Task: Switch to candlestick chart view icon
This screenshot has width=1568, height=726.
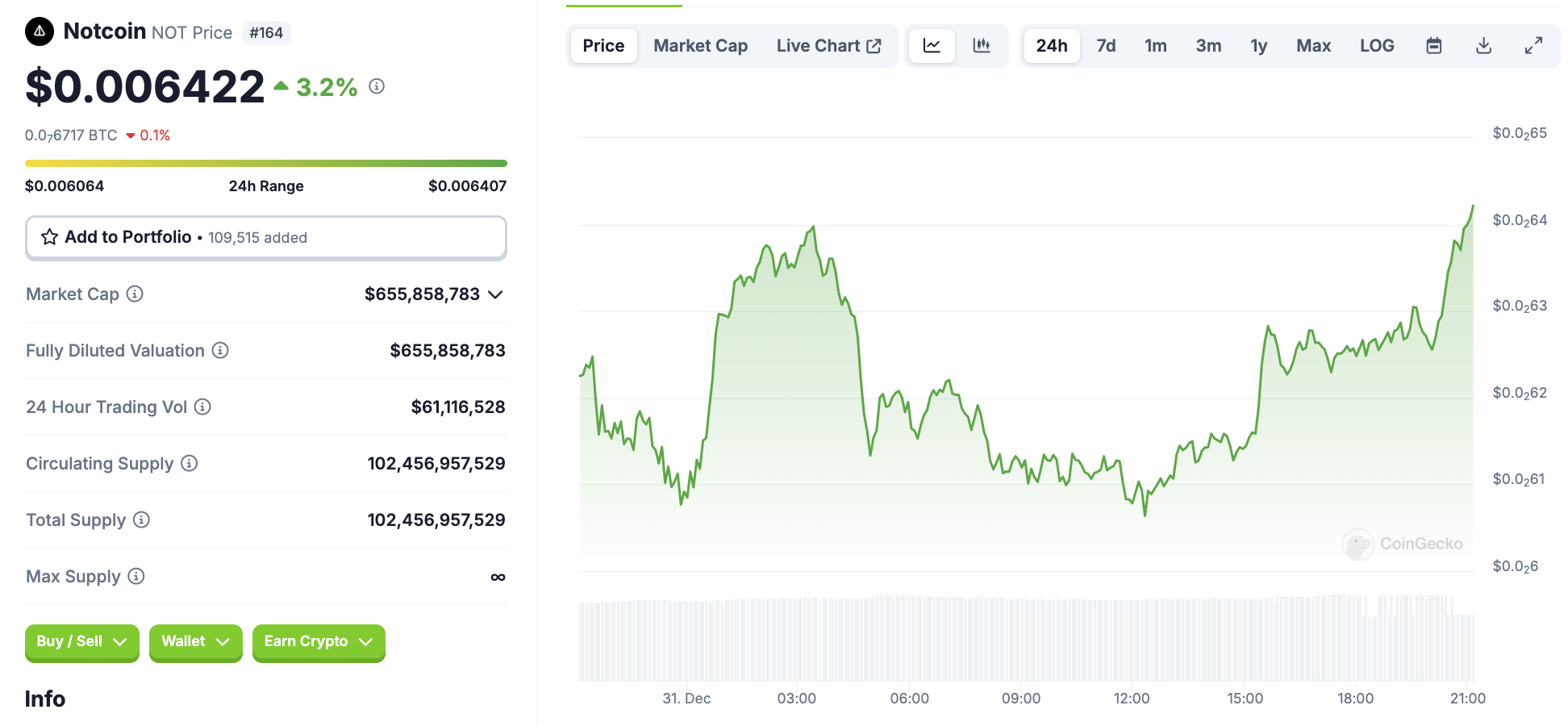Action: tap(982, 46)
